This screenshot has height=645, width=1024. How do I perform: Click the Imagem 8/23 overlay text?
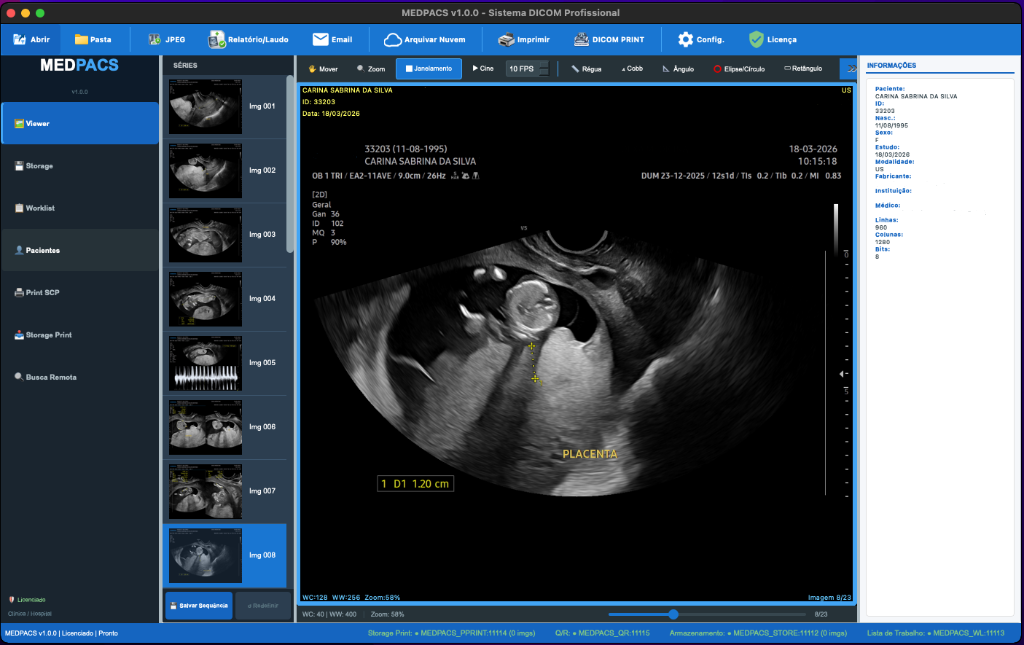point(829,597)
